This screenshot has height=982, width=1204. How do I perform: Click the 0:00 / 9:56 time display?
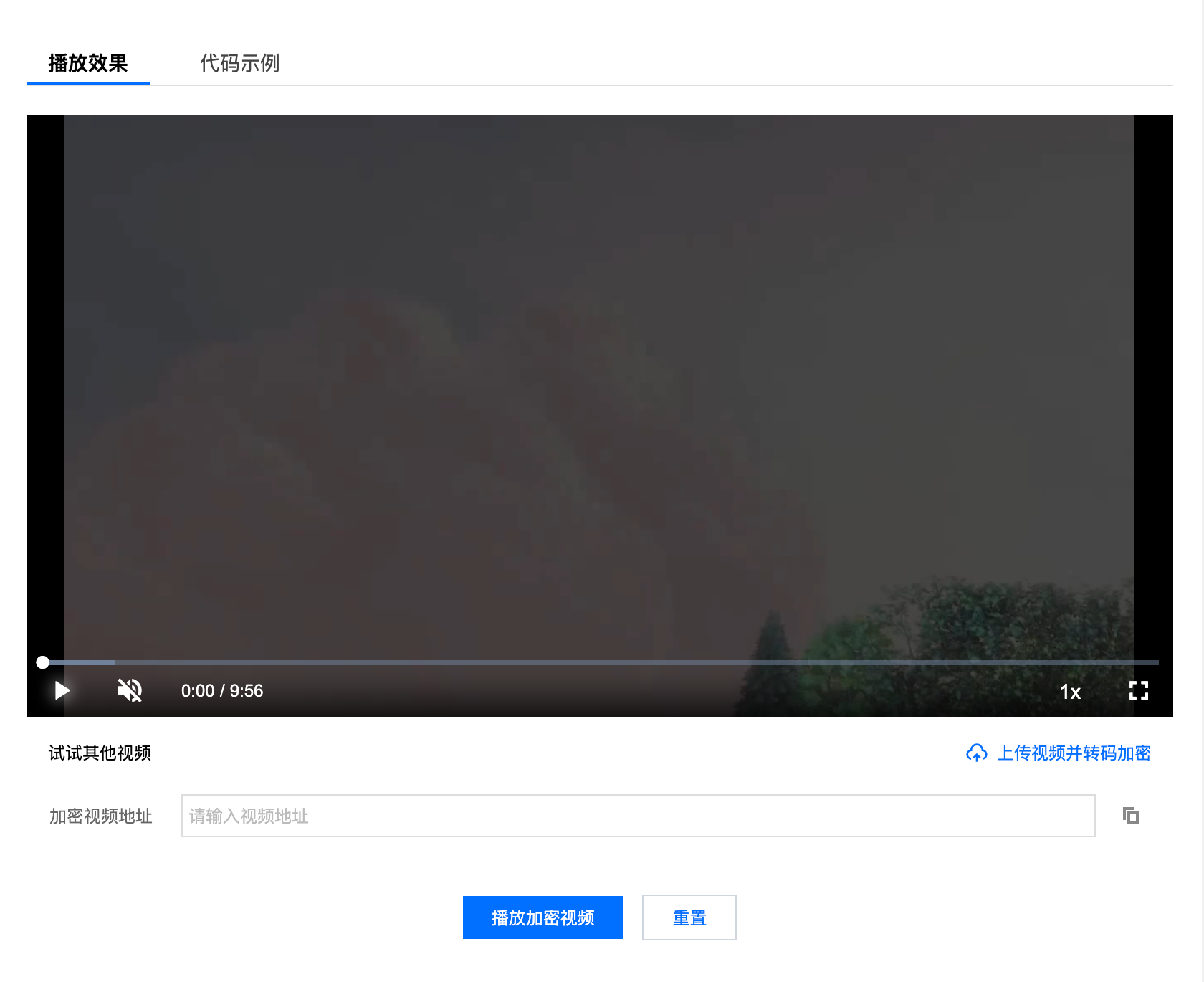[x=222, y=691]
